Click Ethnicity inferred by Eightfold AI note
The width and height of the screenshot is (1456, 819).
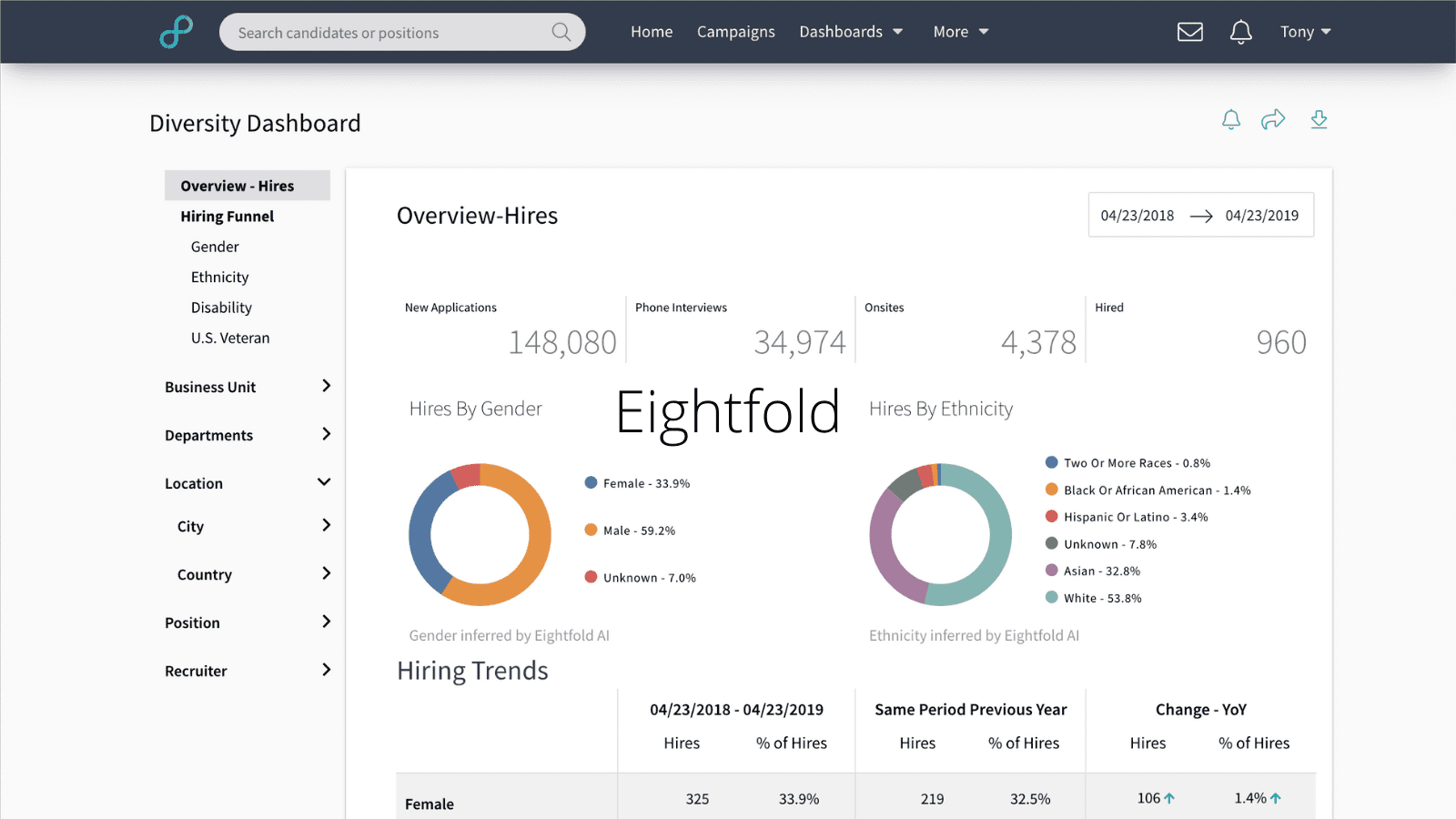[x=974, y=635]
